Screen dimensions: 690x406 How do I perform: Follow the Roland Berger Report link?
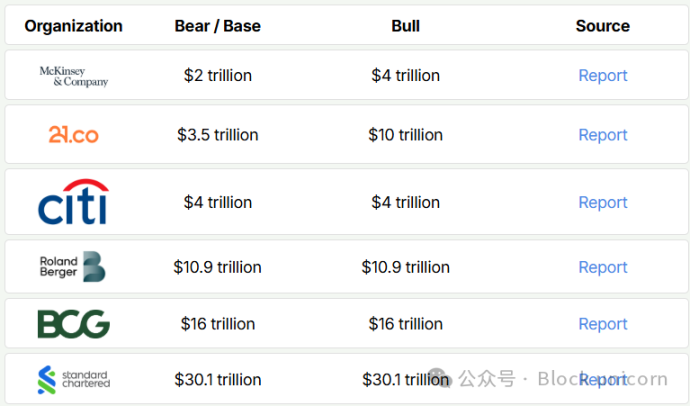(602, 267)
